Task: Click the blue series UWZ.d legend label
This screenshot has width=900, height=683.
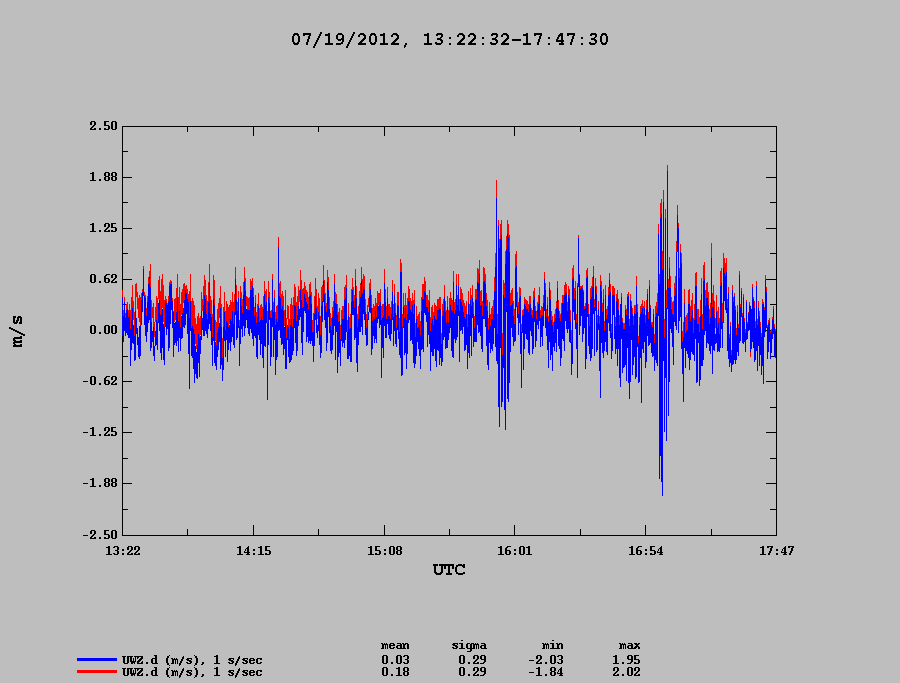Action: coord(192,660)
